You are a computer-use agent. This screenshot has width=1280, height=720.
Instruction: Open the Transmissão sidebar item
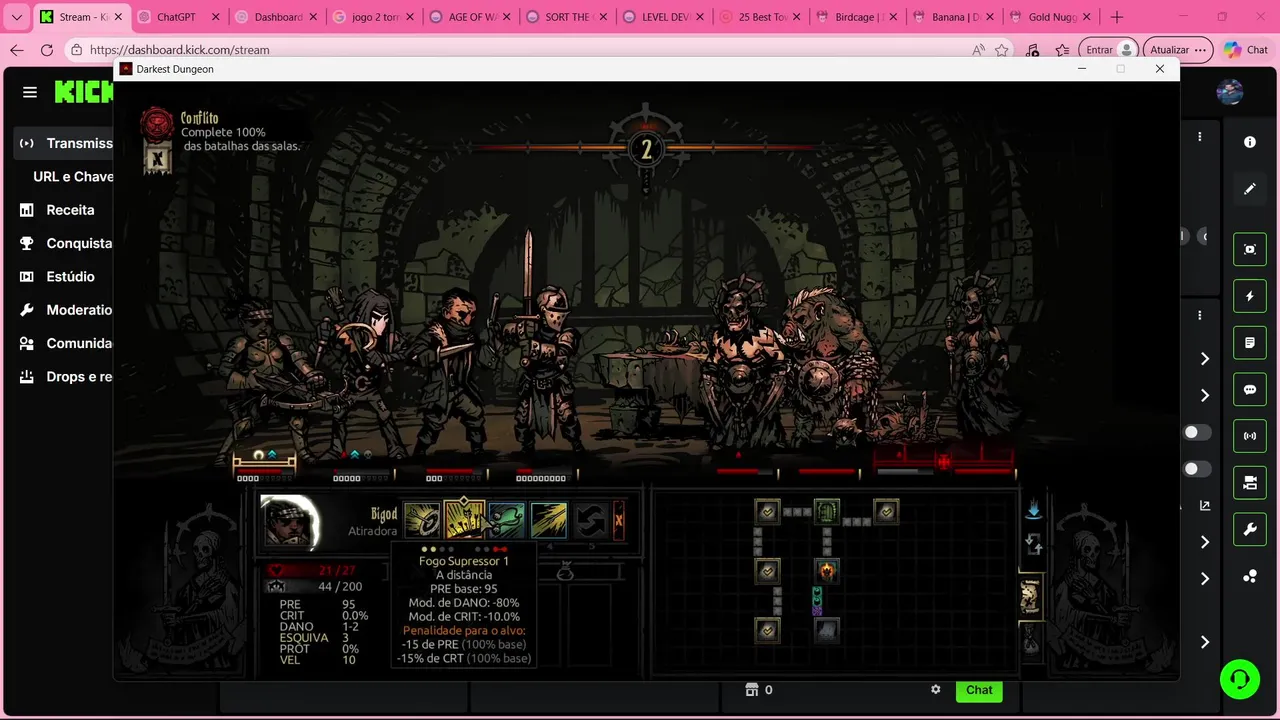click(x=65, y=143)
